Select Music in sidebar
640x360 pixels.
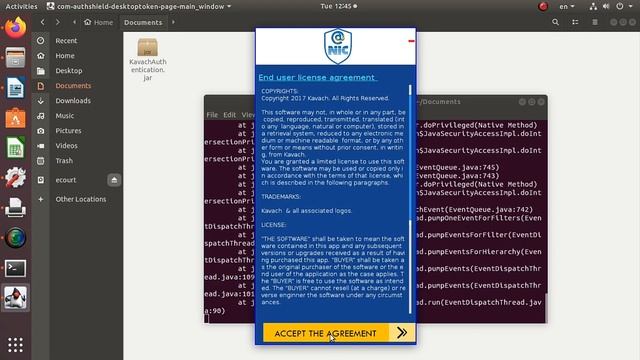tap(78, 116)
